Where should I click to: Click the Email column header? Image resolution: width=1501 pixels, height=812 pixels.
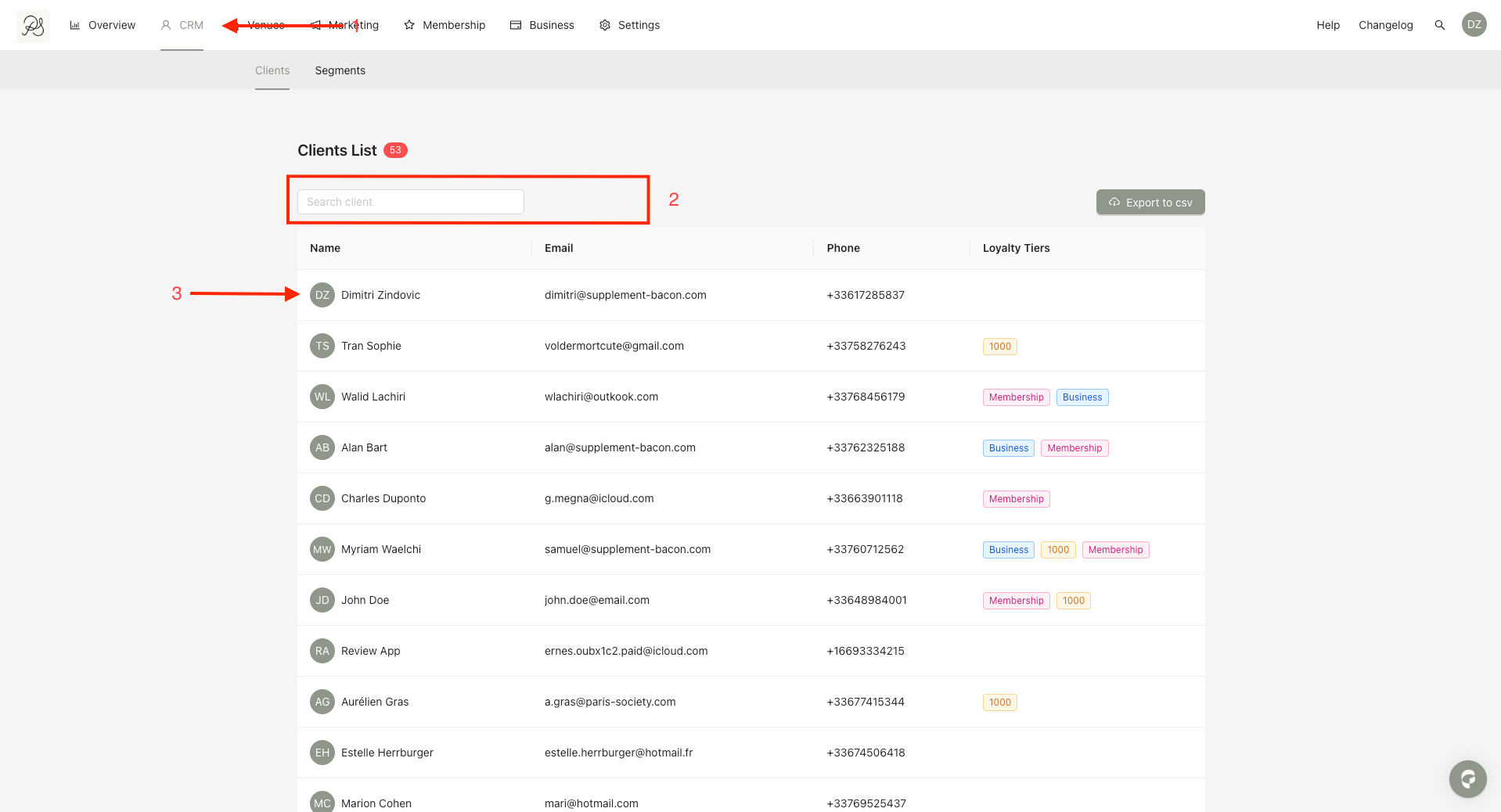[x=559, y=248]
